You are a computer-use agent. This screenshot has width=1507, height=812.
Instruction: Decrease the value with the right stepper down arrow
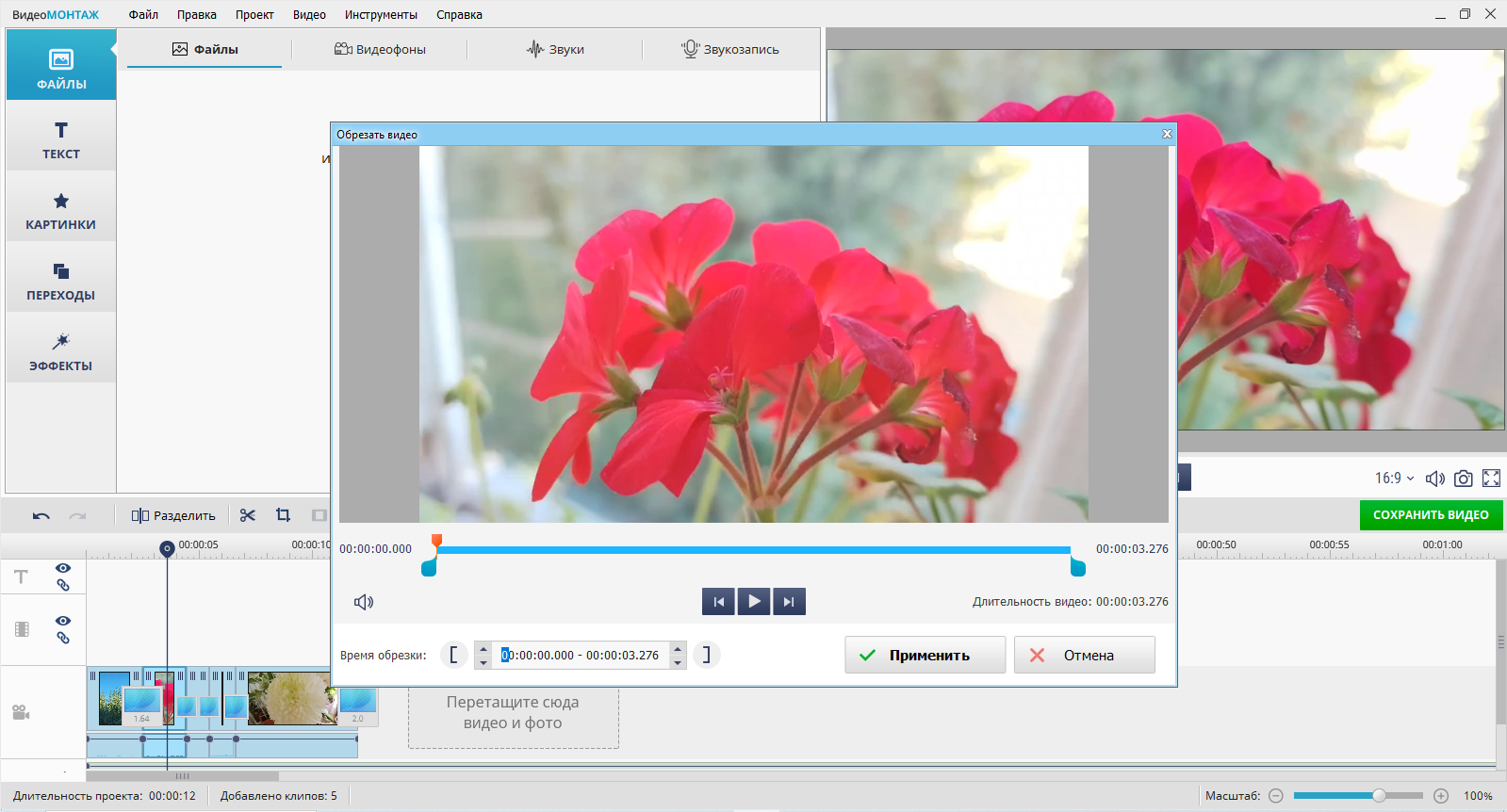(678, 662)
